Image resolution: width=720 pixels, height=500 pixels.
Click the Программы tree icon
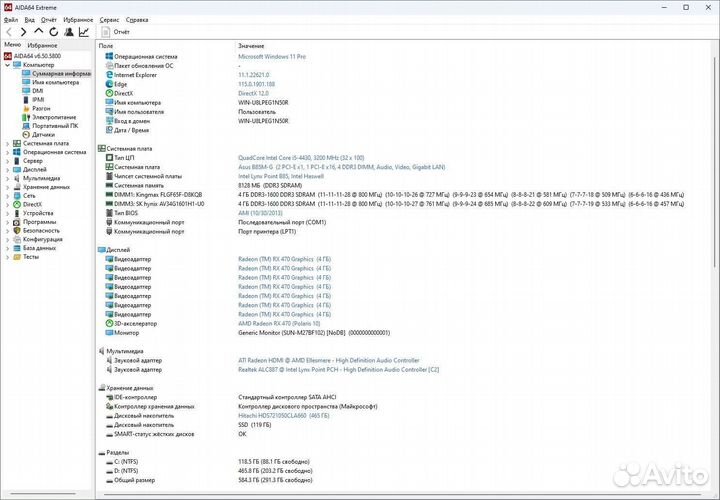[x=17, y=222]
